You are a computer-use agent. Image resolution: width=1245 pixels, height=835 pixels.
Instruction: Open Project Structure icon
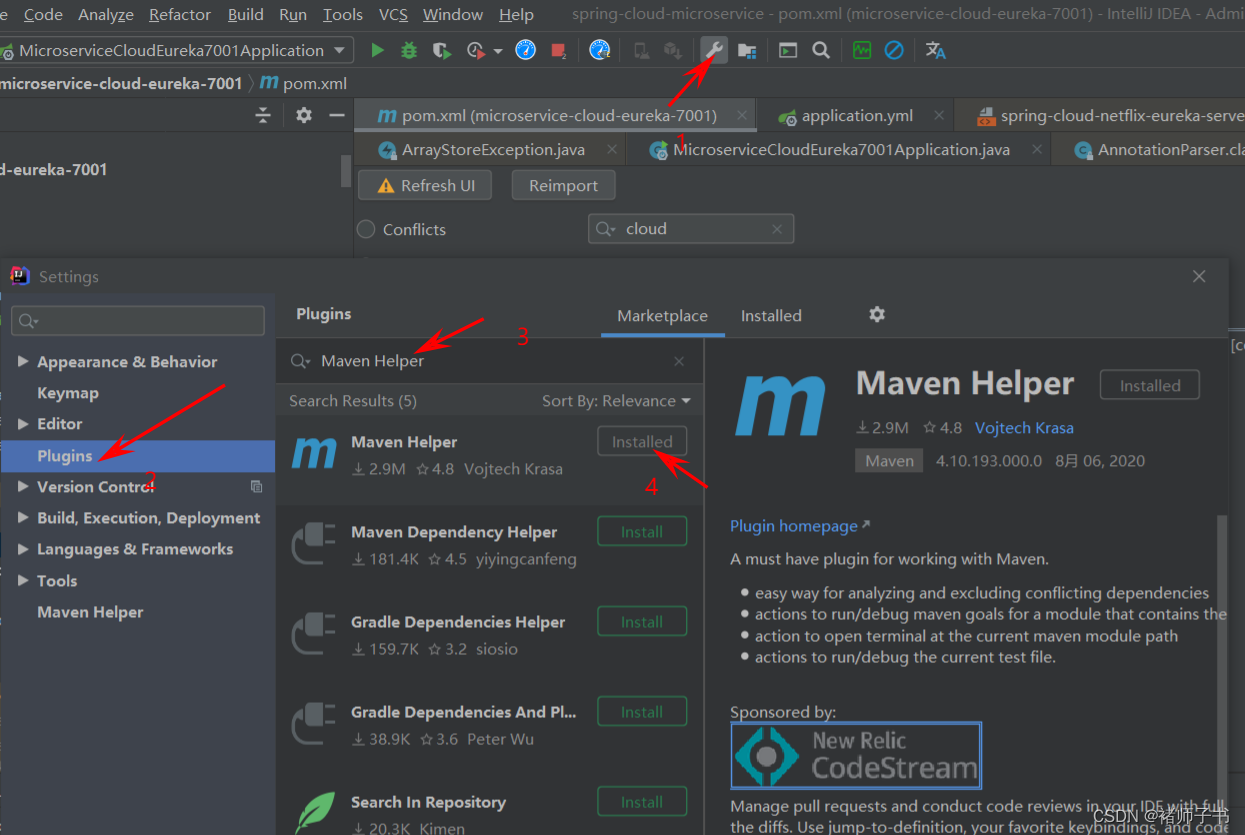pyautogui.click(x=747, y=50)
